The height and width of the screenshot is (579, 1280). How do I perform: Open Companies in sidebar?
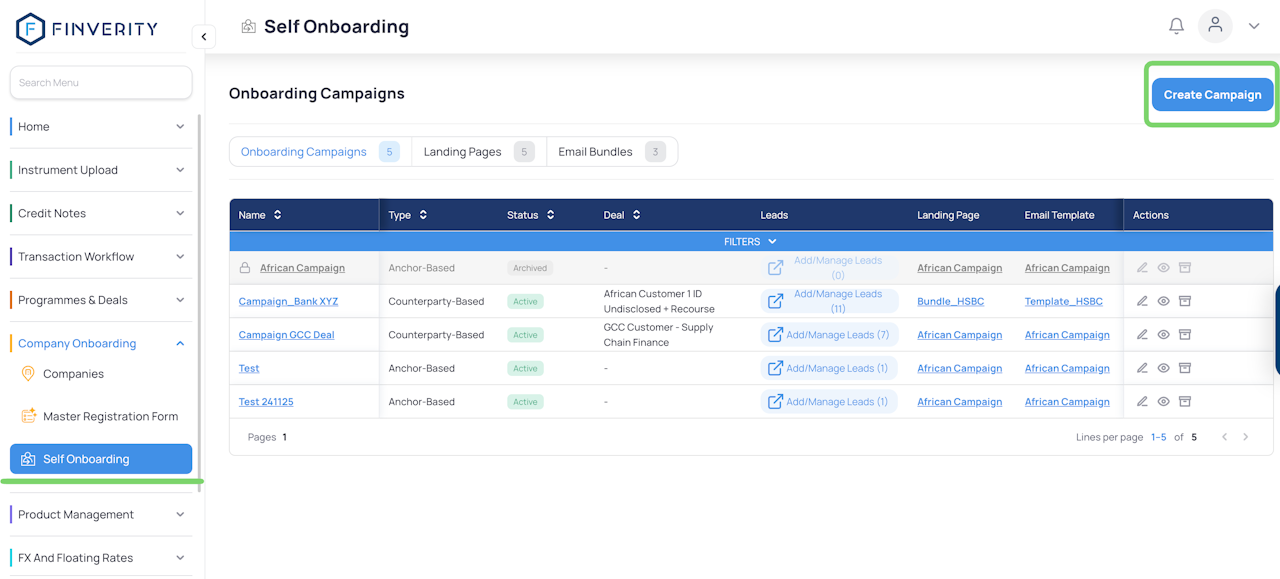73,374
